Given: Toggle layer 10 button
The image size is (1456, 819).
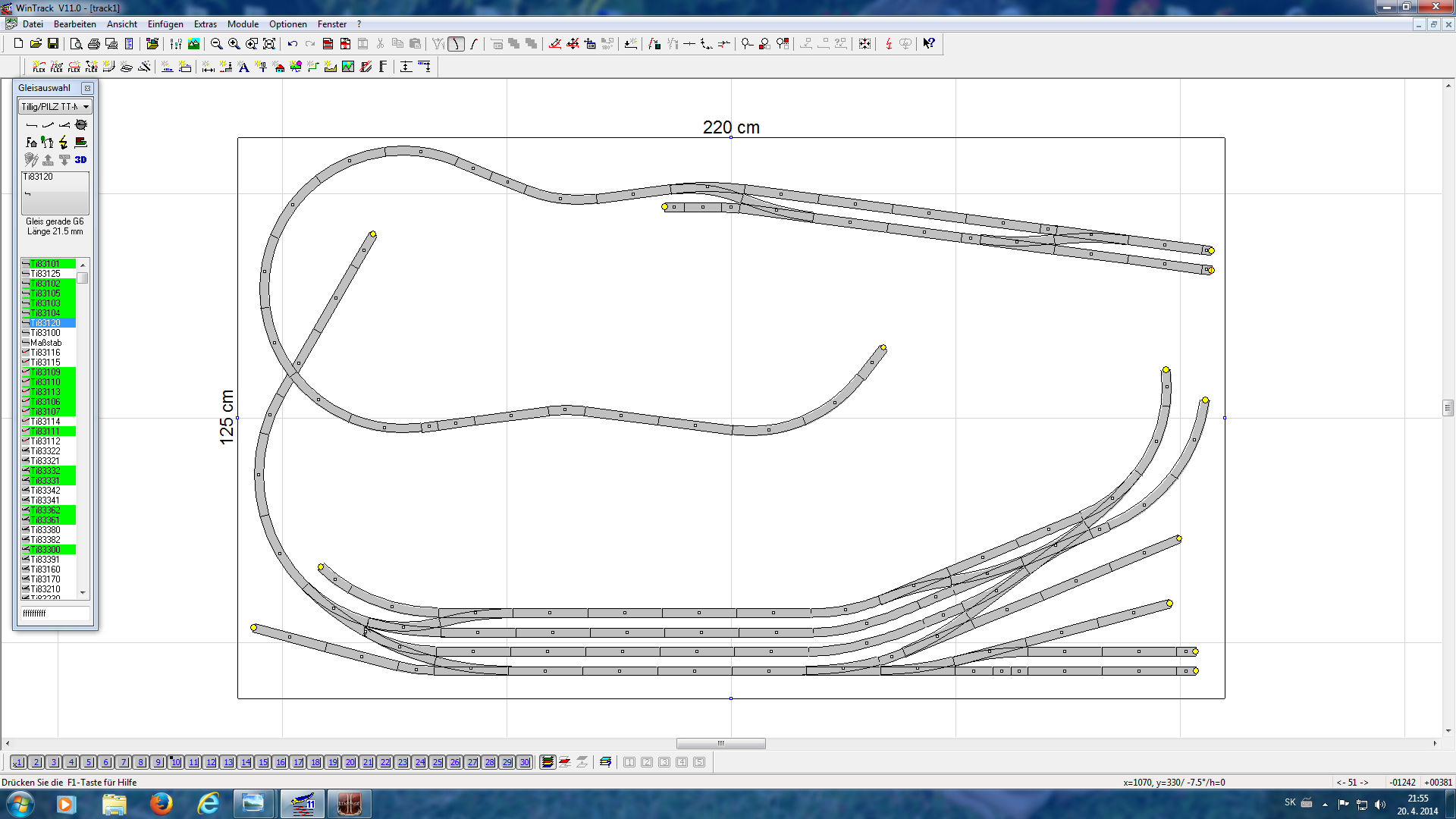Looking at the screenshot, I should (176, 762).
